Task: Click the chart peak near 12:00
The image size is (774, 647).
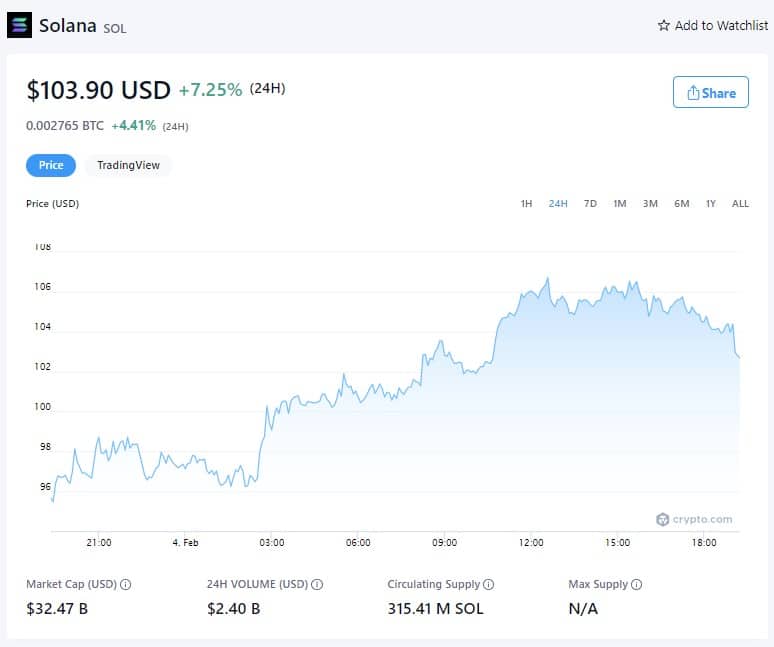Action: (x=547, y=279)
